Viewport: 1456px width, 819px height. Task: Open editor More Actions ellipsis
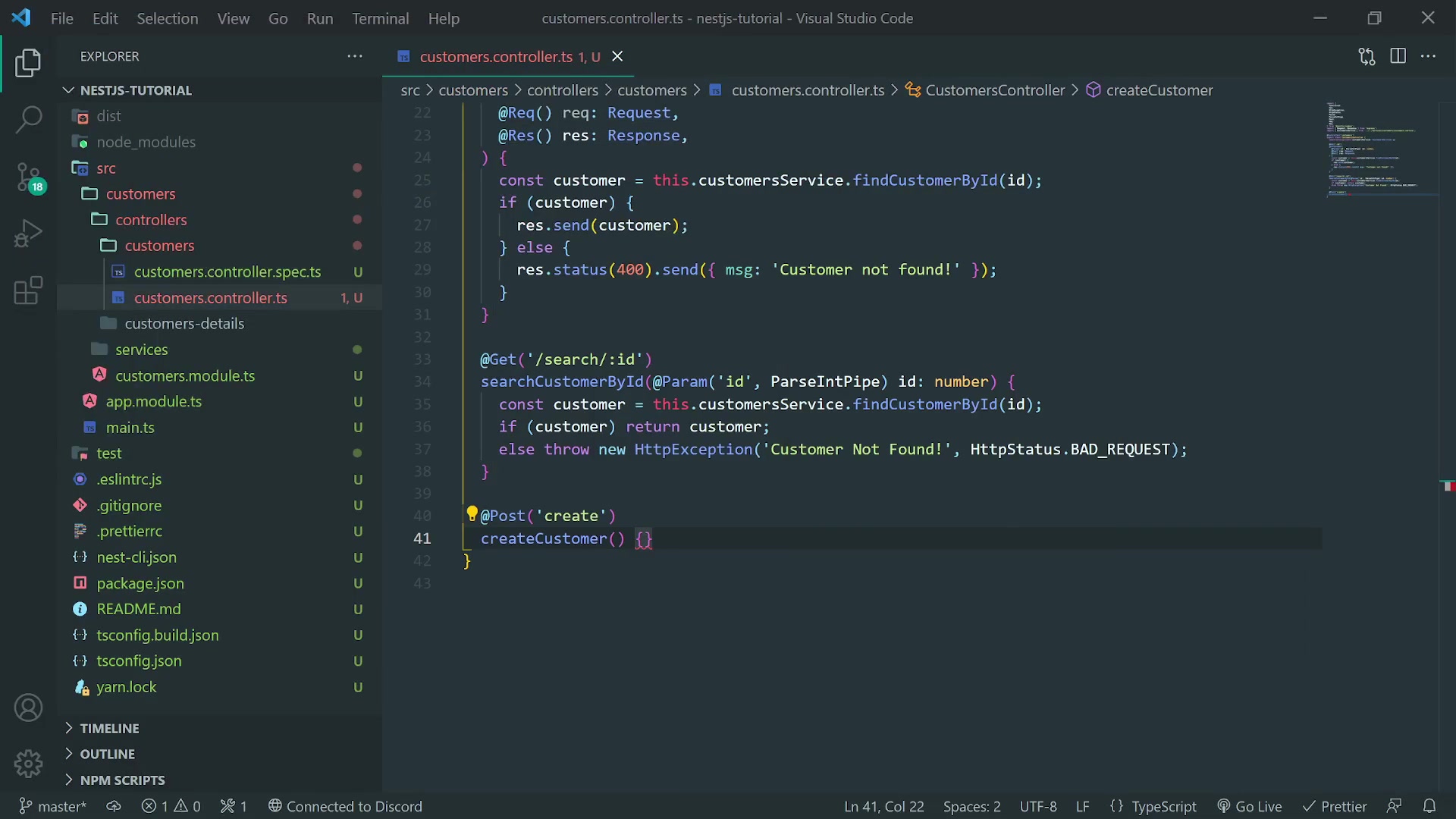pos(1428,56)
